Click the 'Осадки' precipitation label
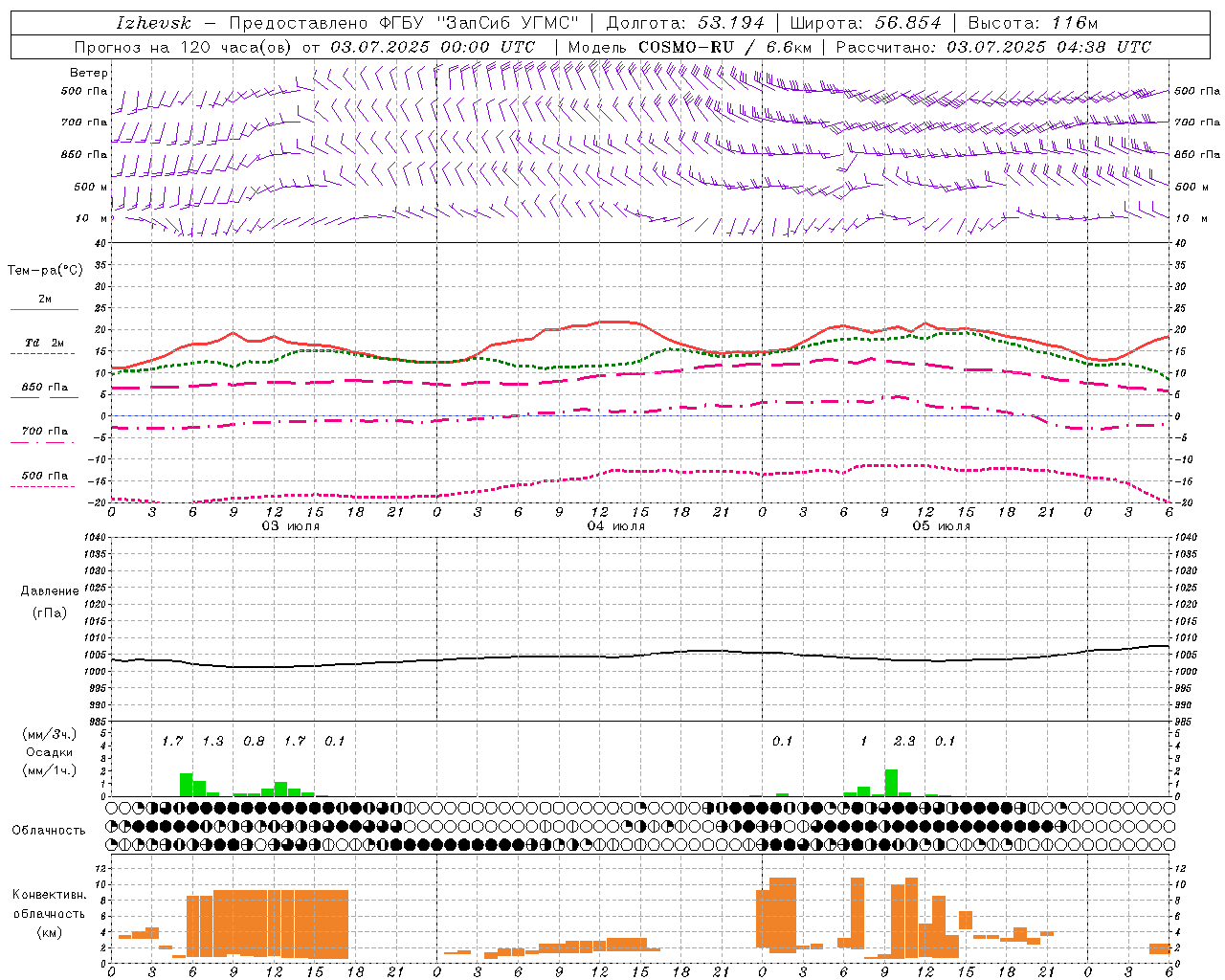The image size is (1225, 980). [x=50, y=752]
